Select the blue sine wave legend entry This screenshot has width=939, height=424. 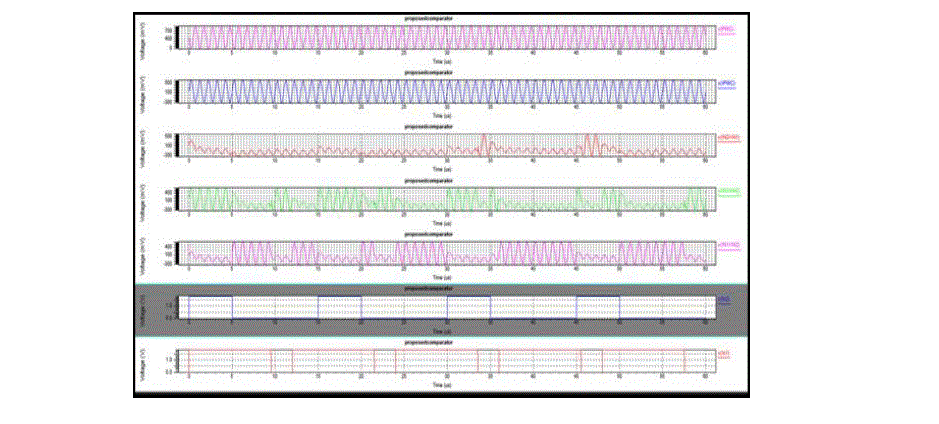tap(726, 84)
